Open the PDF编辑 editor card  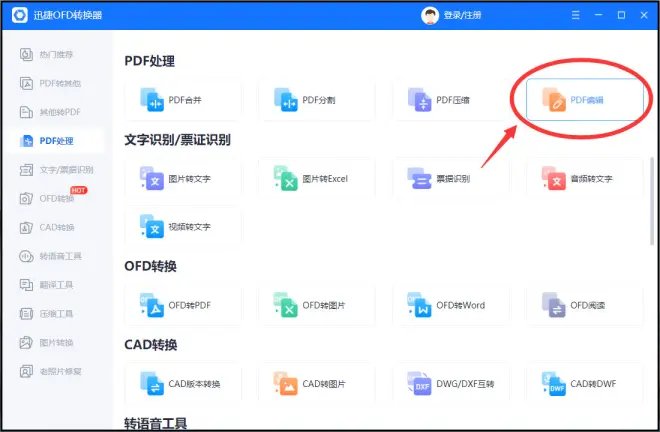[585, 100]
